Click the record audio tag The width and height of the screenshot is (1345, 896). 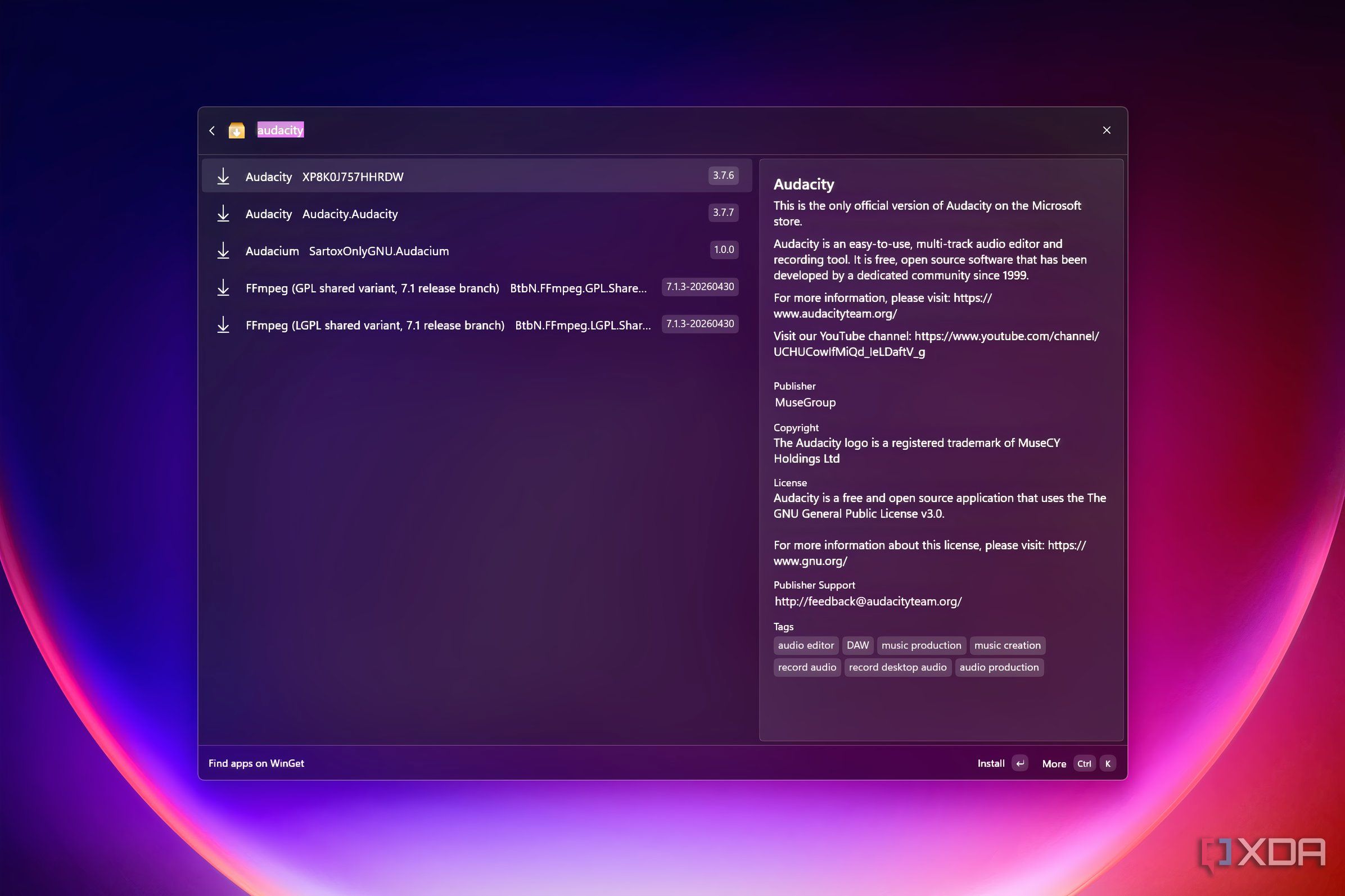pos(807,667)
